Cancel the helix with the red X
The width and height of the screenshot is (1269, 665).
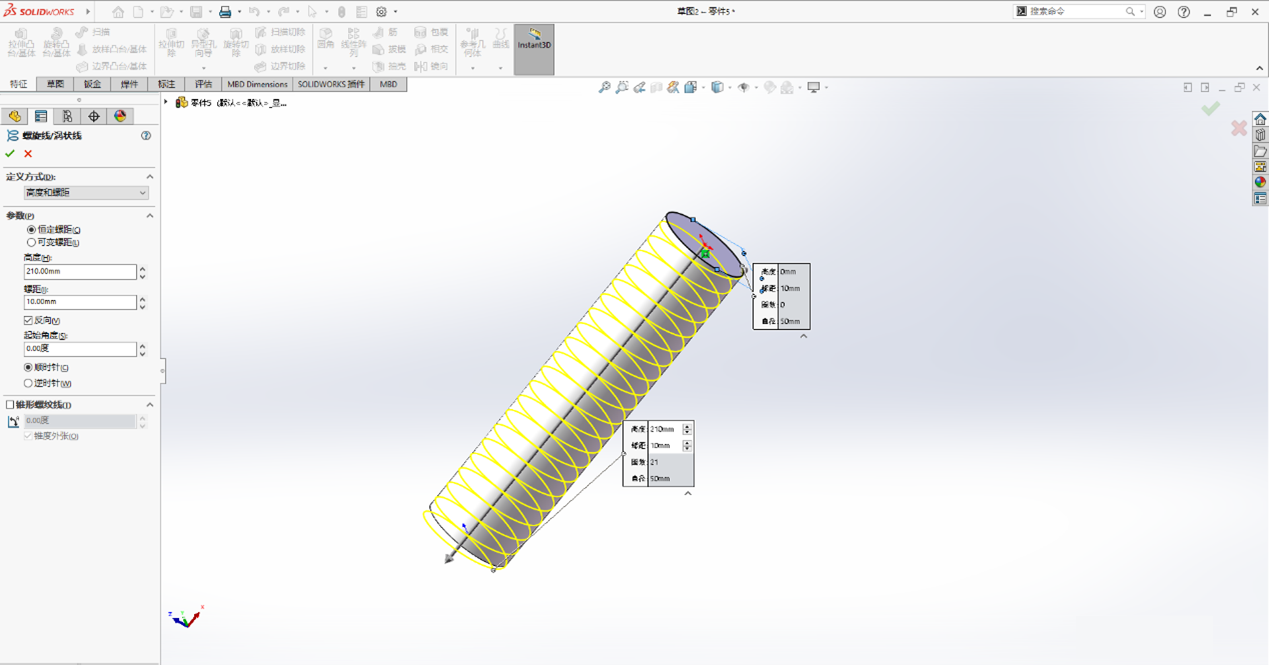(x=26, y=152)
